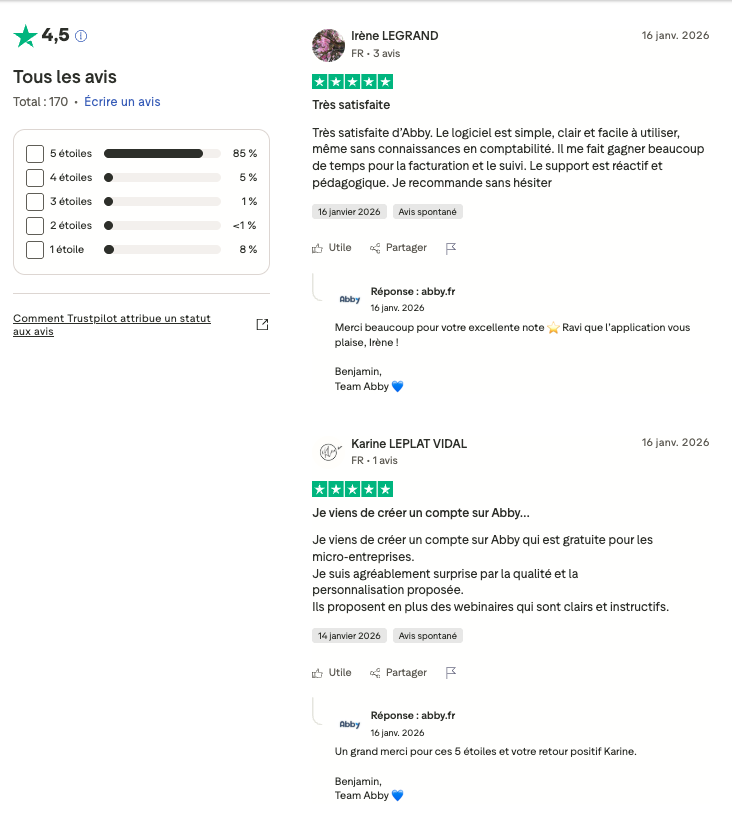Click the thumbs-up Utile icon on Irène's review

coord(318,248)
